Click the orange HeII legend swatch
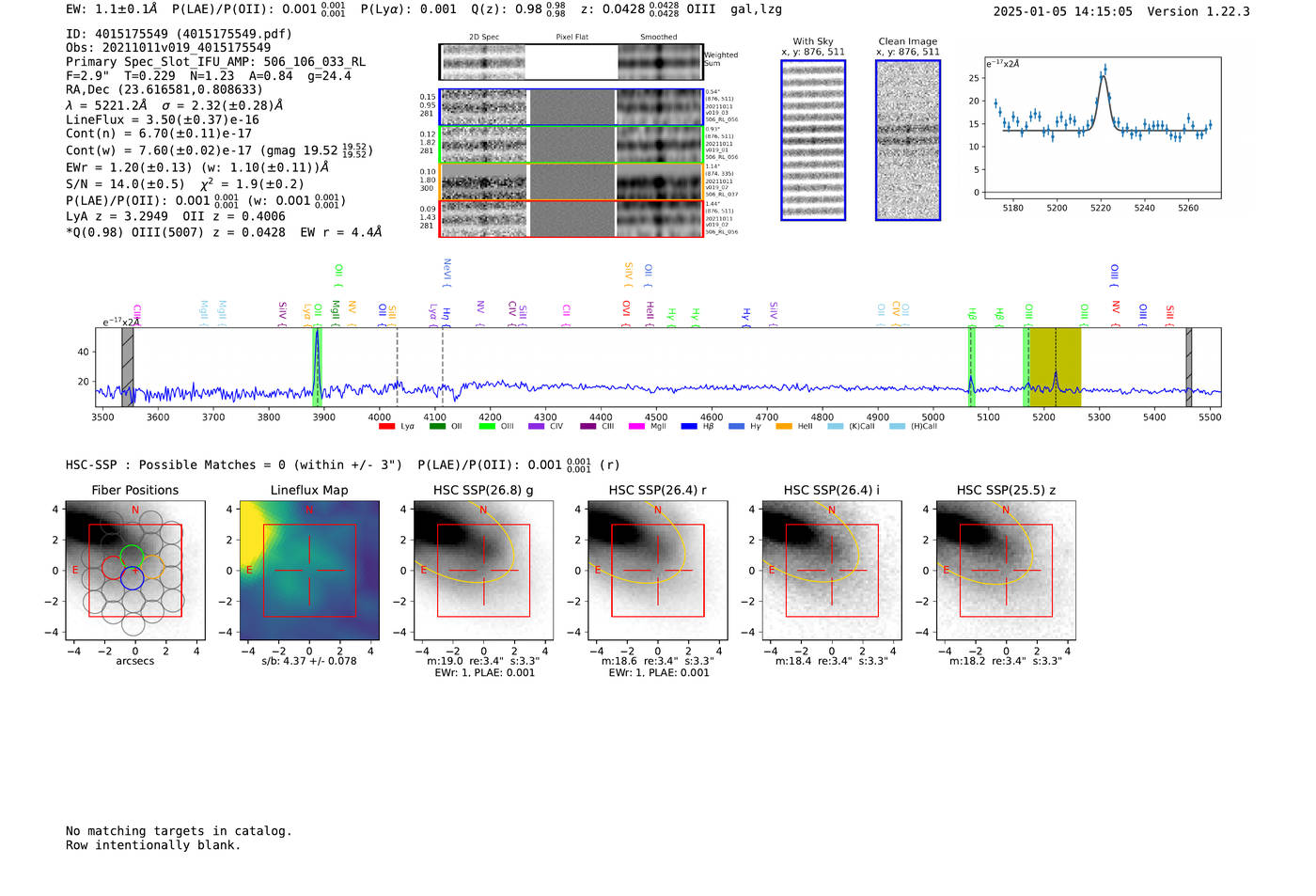This screenshot has width=1316, height=896. pyautogui.click(x=784, y=427)
